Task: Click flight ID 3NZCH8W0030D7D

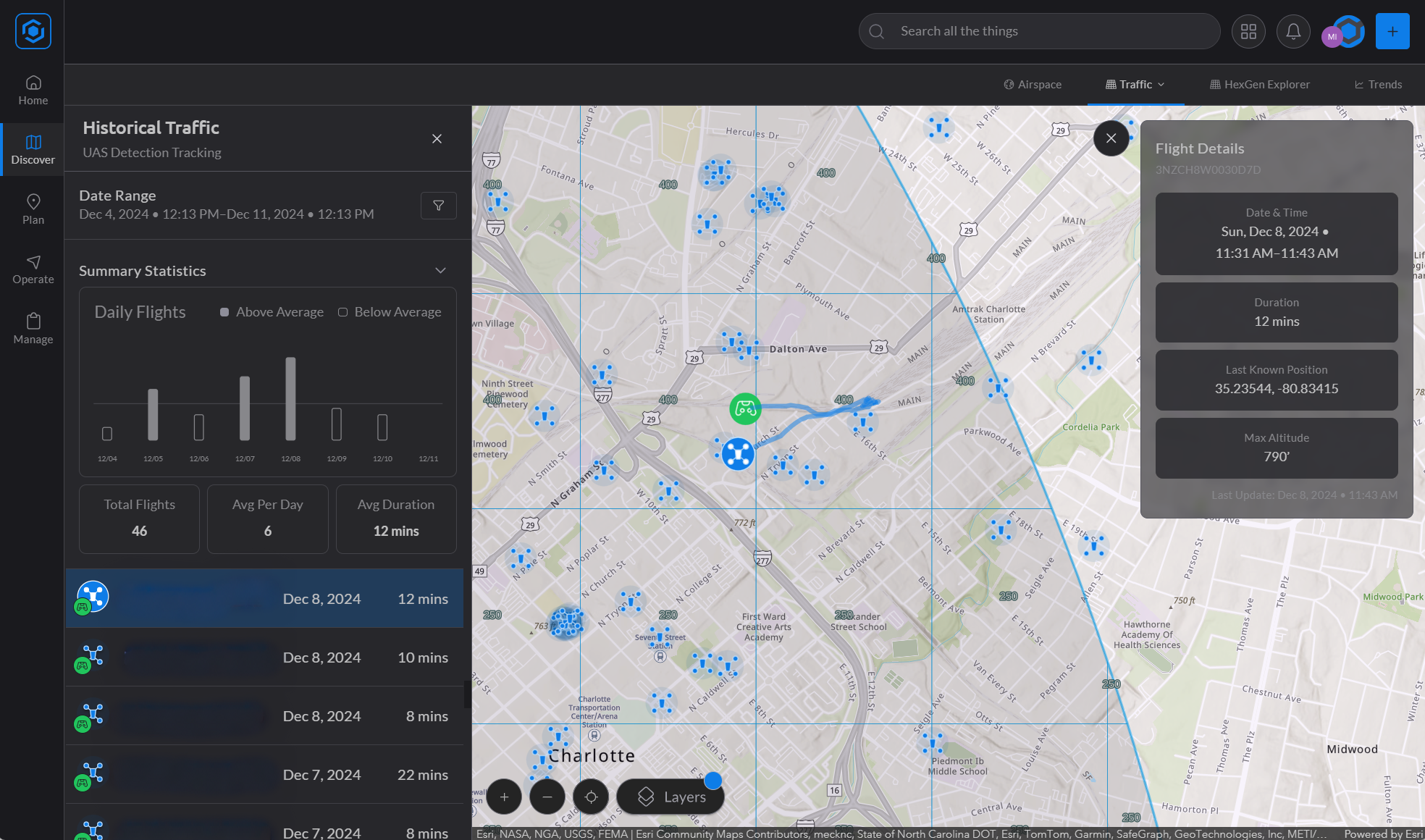Action: point(1208,170)
